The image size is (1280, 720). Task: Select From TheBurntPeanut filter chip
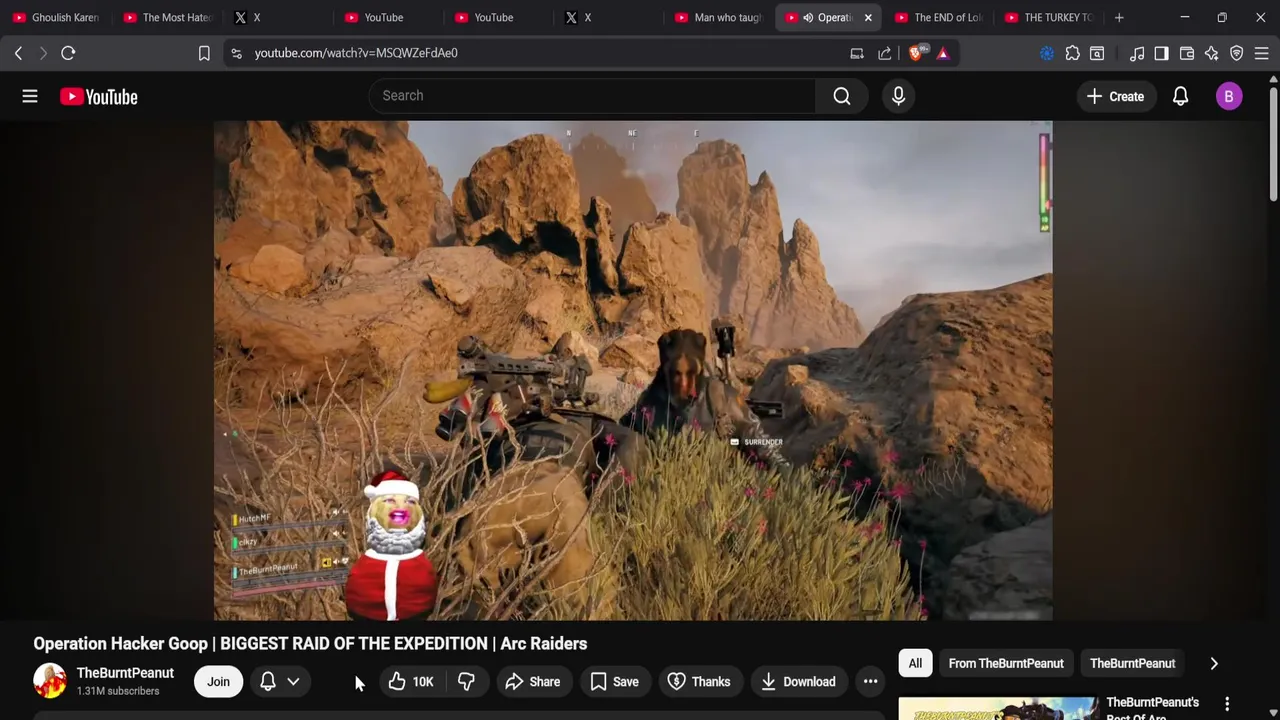(1006, 663)
